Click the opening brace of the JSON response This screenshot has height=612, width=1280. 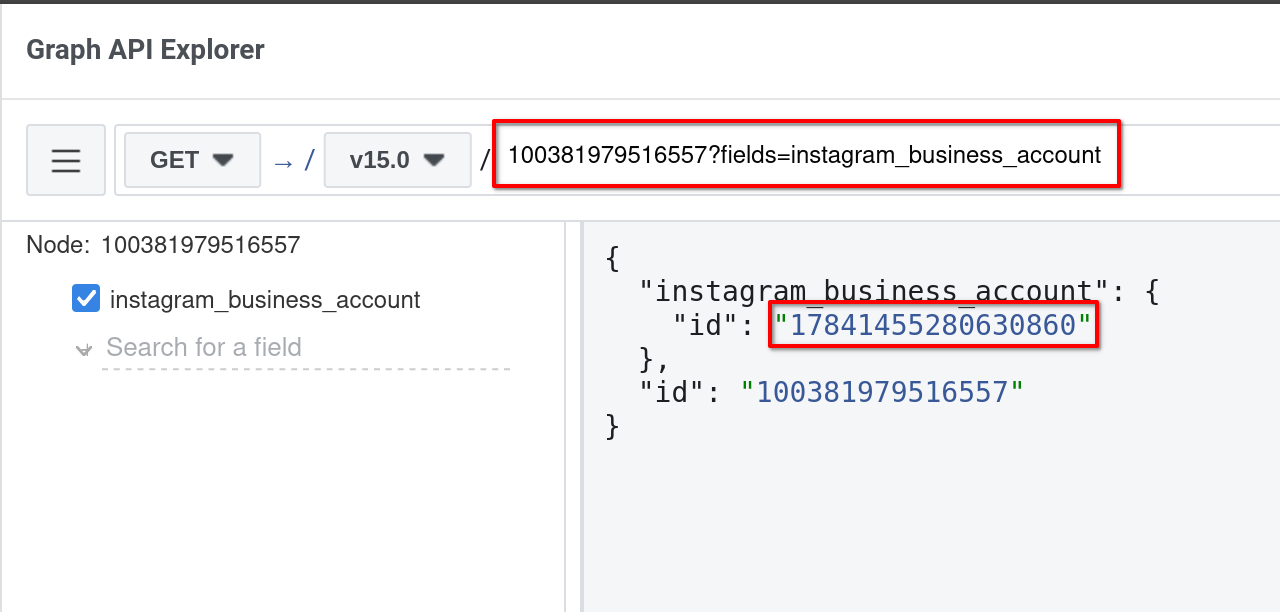tap(613, 259)
